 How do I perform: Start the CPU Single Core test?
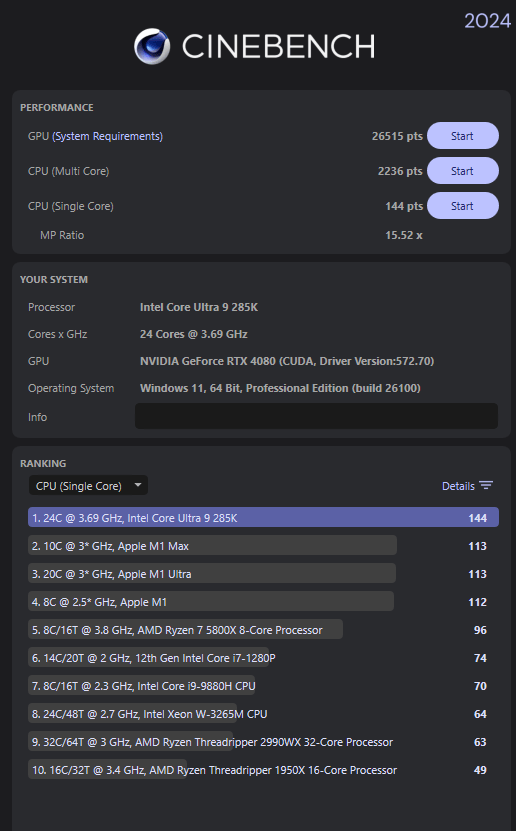[x=462, y=206]
